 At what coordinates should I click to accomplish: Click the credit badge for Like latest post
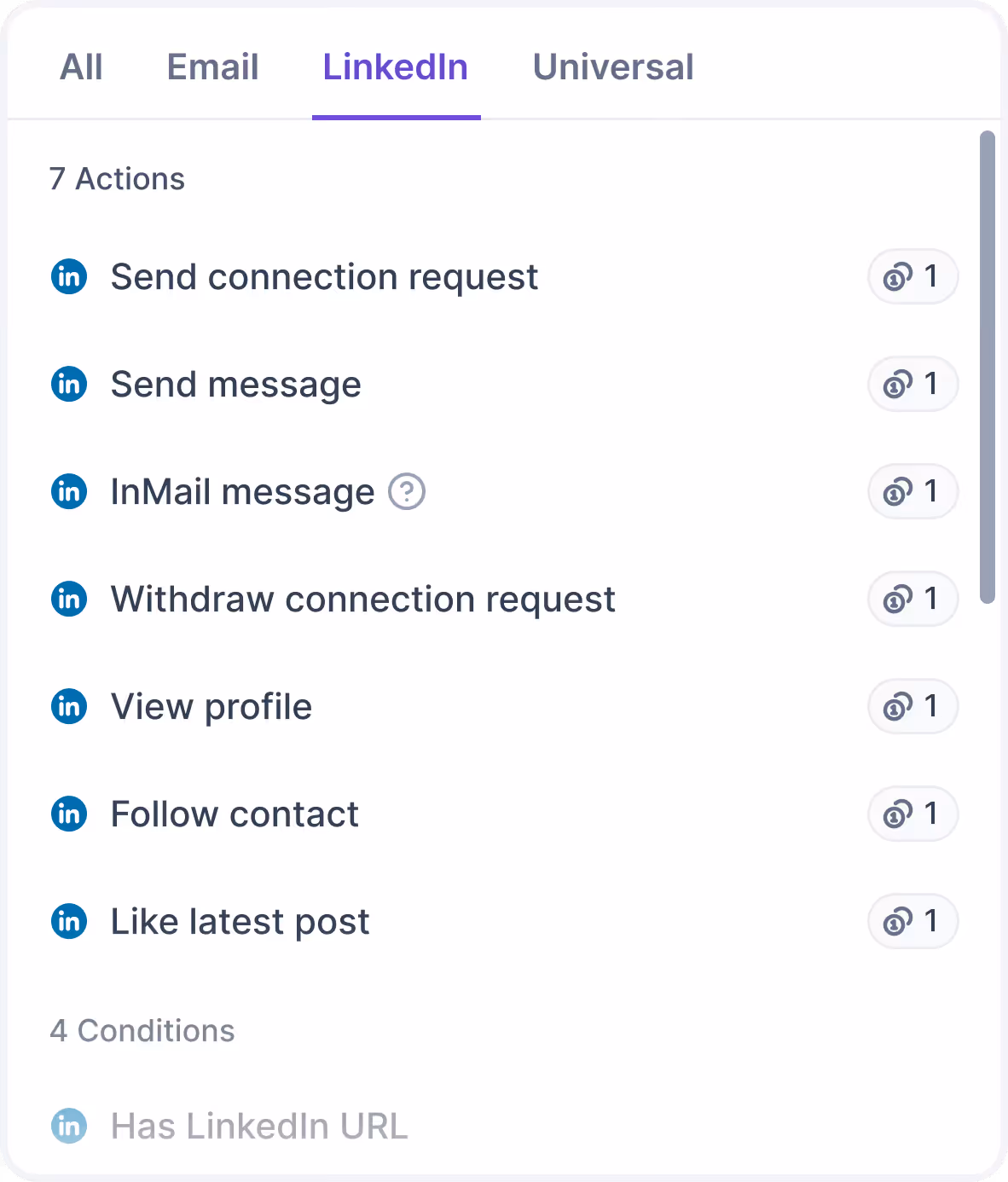[x=912, y=922]
